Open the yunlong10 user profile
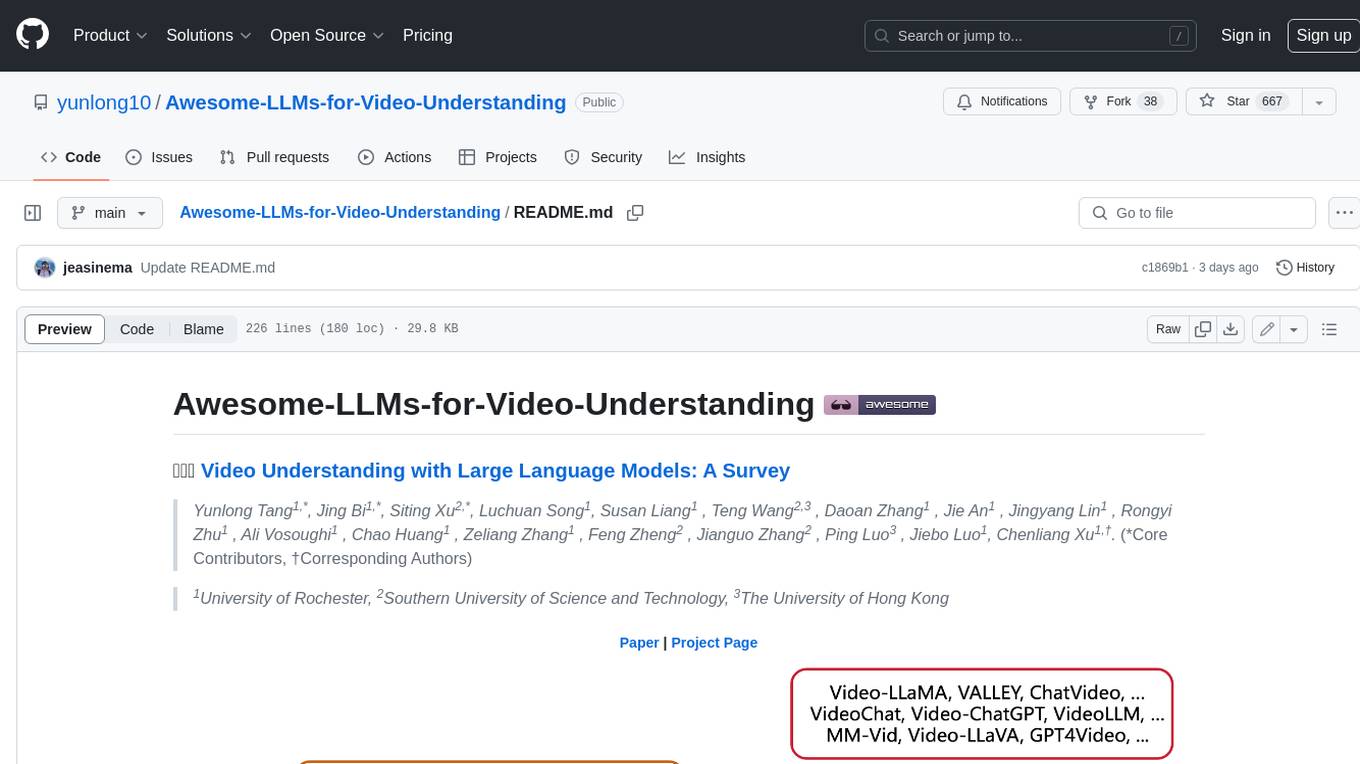 [104, 102]
